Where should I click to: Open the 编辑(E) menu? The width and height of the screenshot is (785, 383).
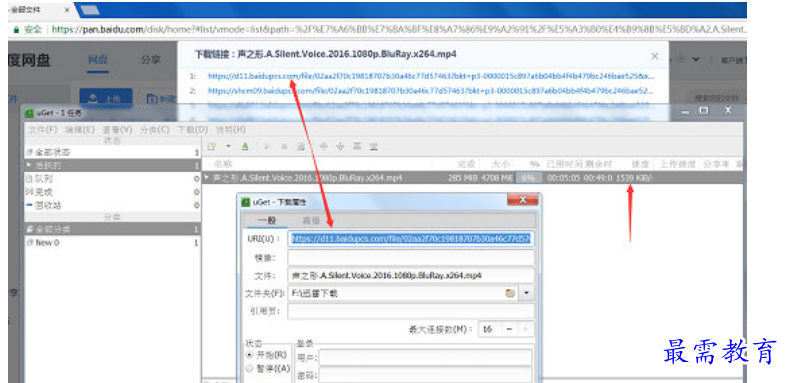tap(80, 129)
